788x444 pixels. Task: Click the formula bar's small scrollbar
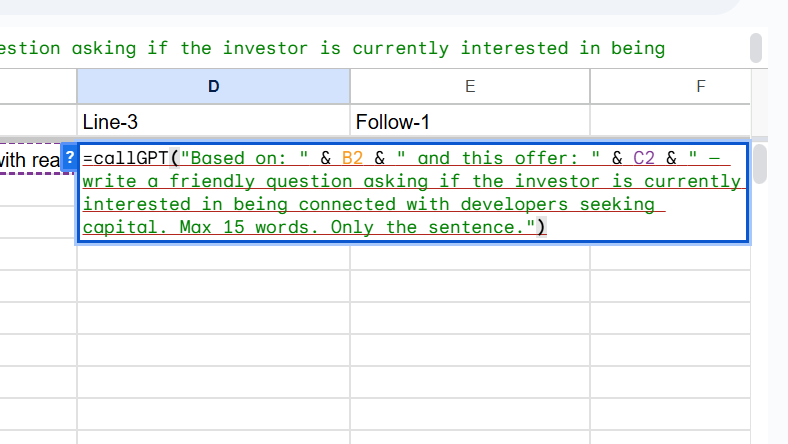click(x=756, y=47)
